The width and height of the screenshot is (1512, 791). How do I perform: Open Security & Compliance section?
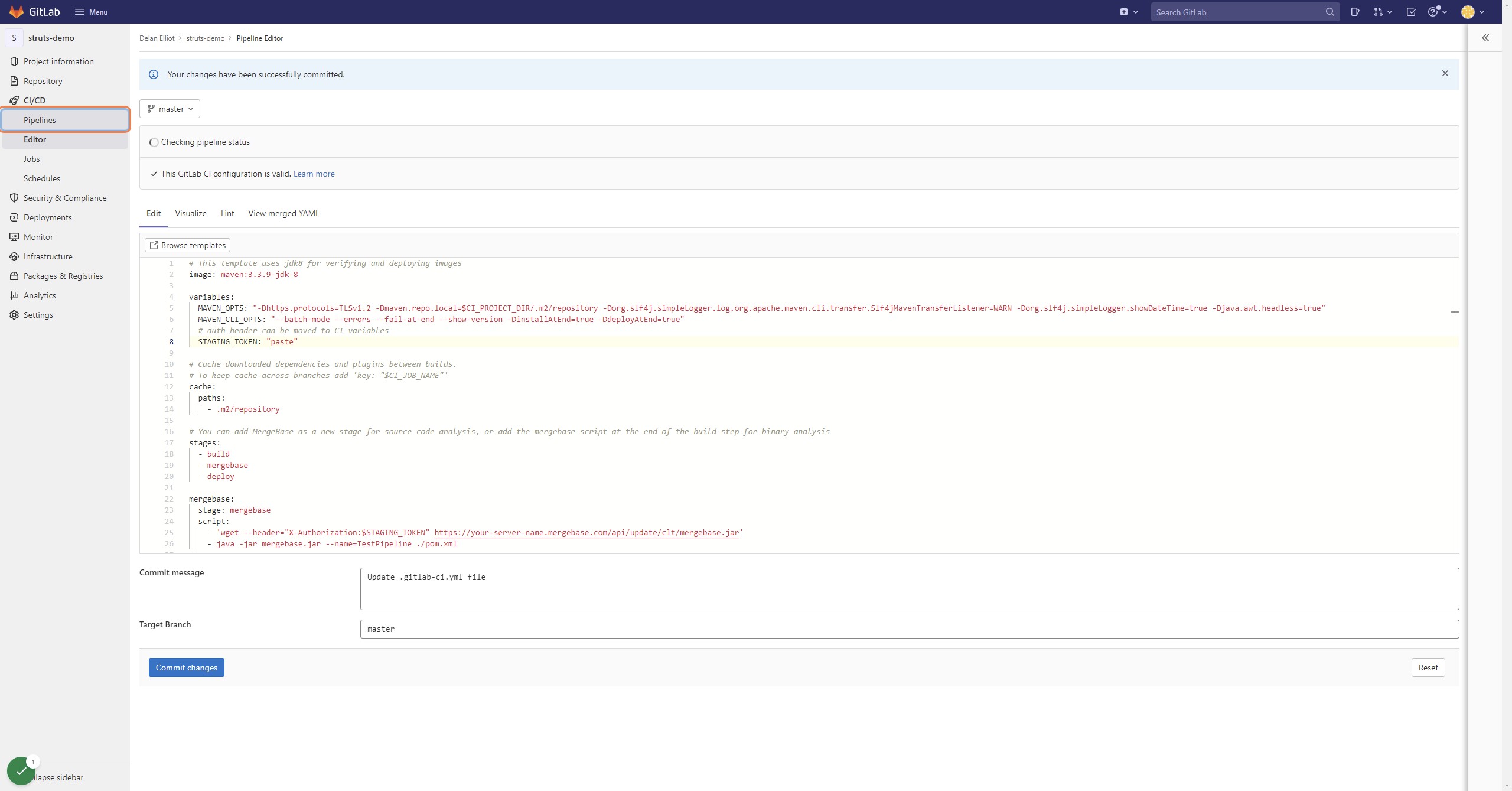tap(65, 198)
